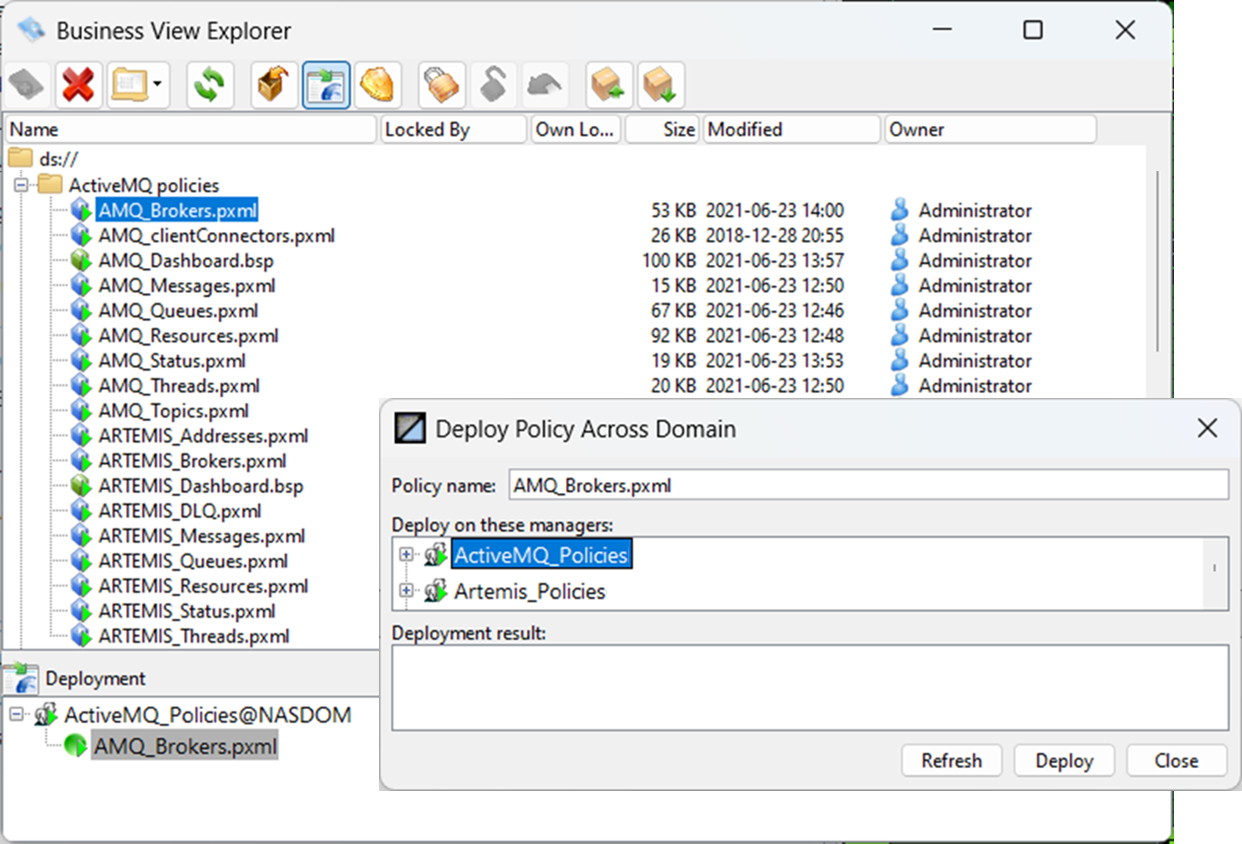Viewport: 1242px width, 844px height.
Task: Select AMQ_Status.pxml file
Action: pos(171,360)
